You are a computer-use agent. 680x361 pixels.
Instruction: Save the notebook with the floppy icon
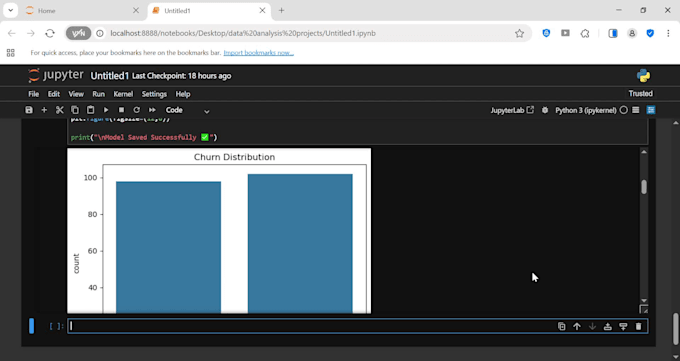pyautogui.click(x=29, y=110)
